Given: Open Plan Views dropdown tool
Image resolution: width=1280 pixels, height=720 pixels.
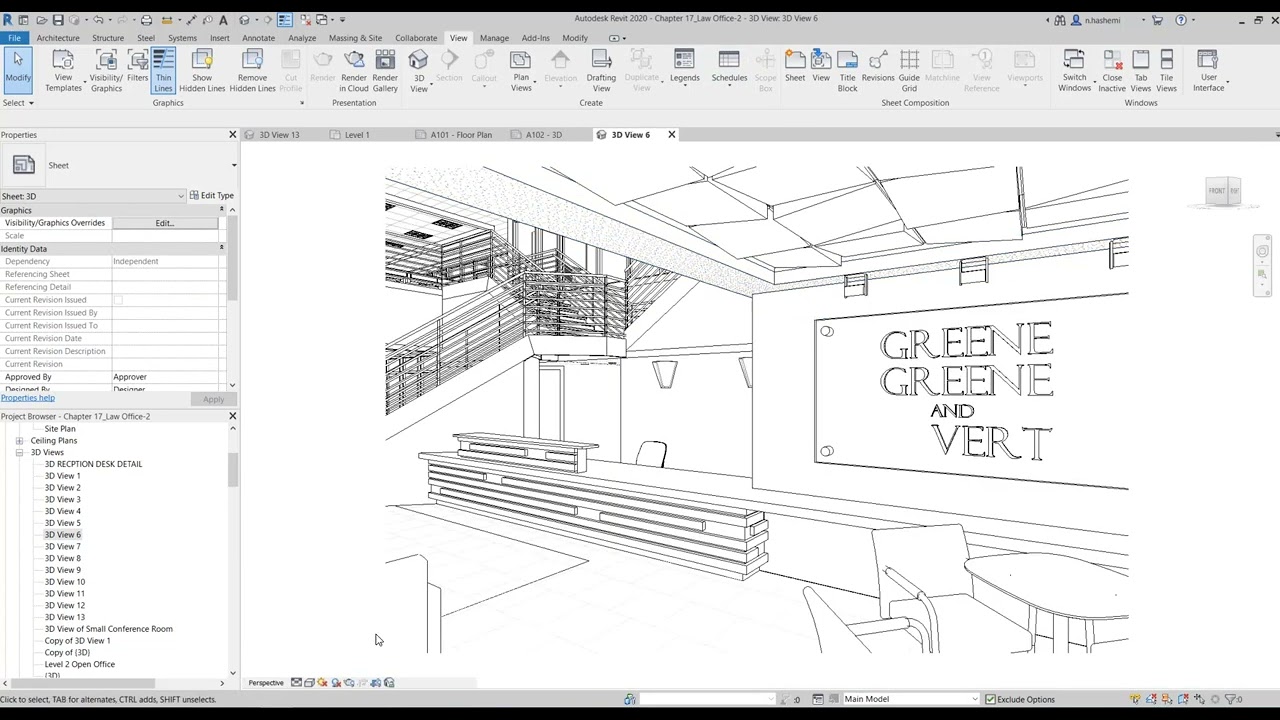Looking at the screenshot, I should point(521,71).
